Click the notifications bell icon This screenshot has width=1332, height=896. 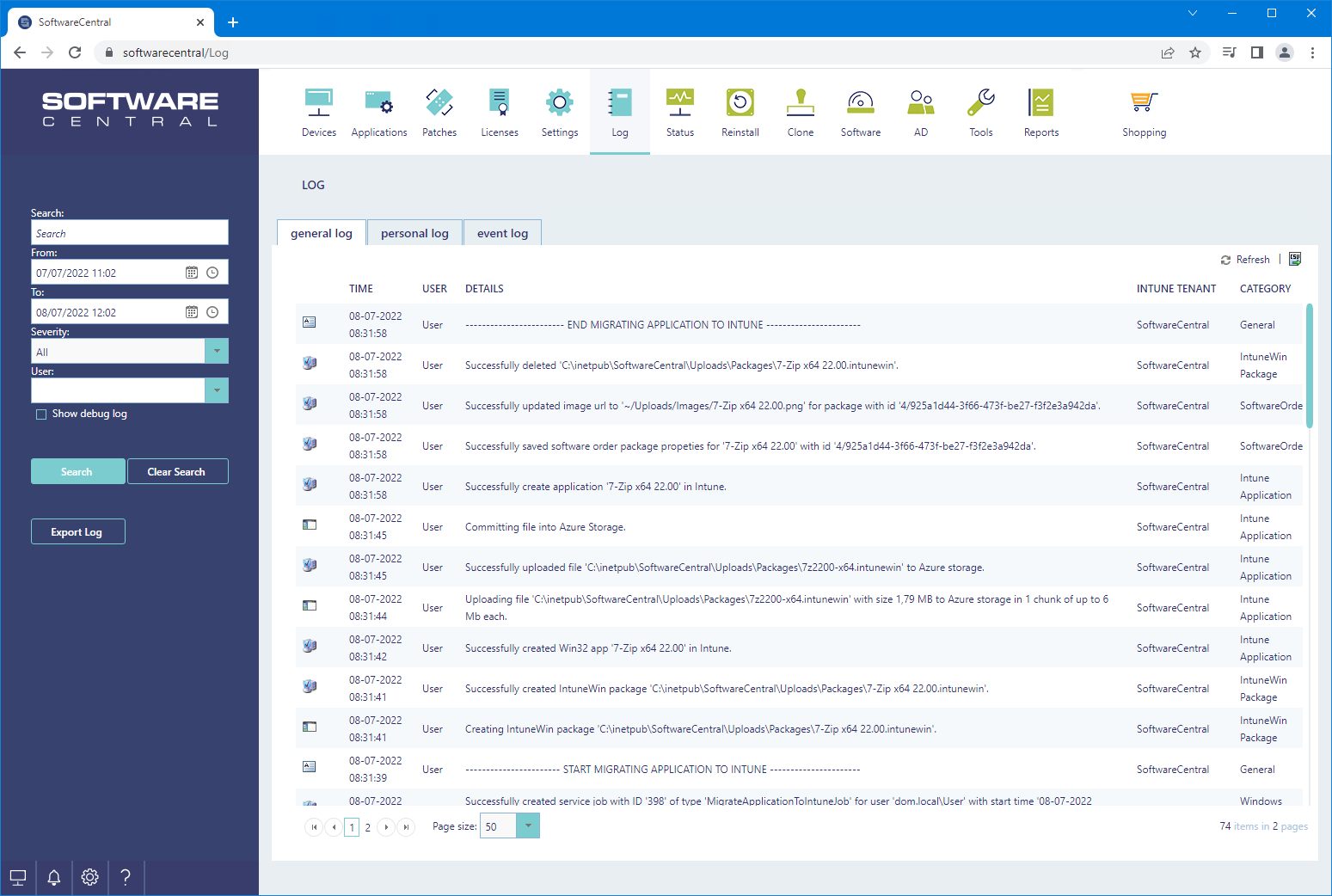pyautogui.click(x=54, y=877)
